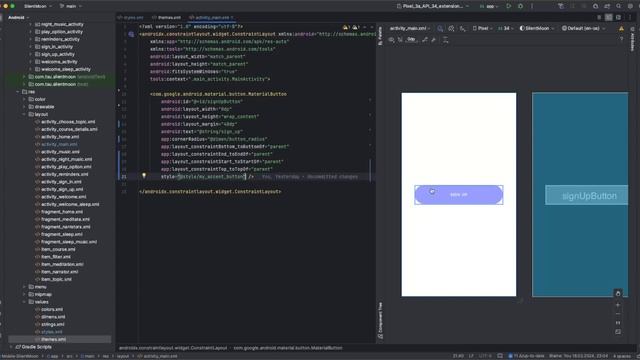
Task: Click the intention lightbulb on line 21
Action: tap(144, 176)
